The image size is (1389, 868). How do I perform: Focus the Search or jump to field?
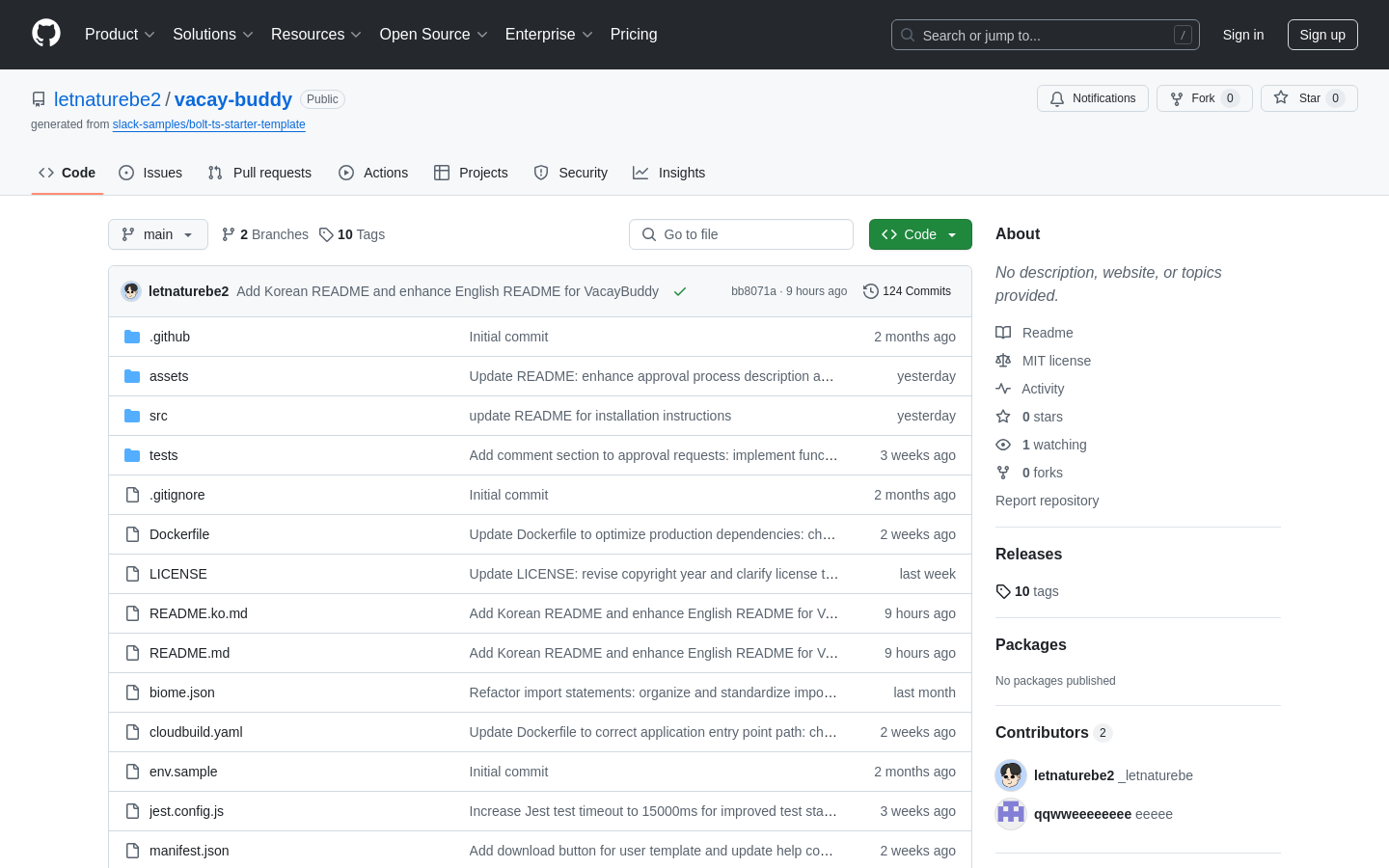[1046, 35]
